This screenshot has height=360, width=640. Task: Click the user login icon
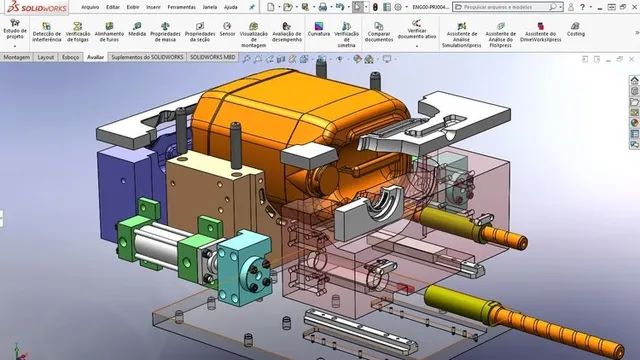pyautogui.click(x=571, y=7)
